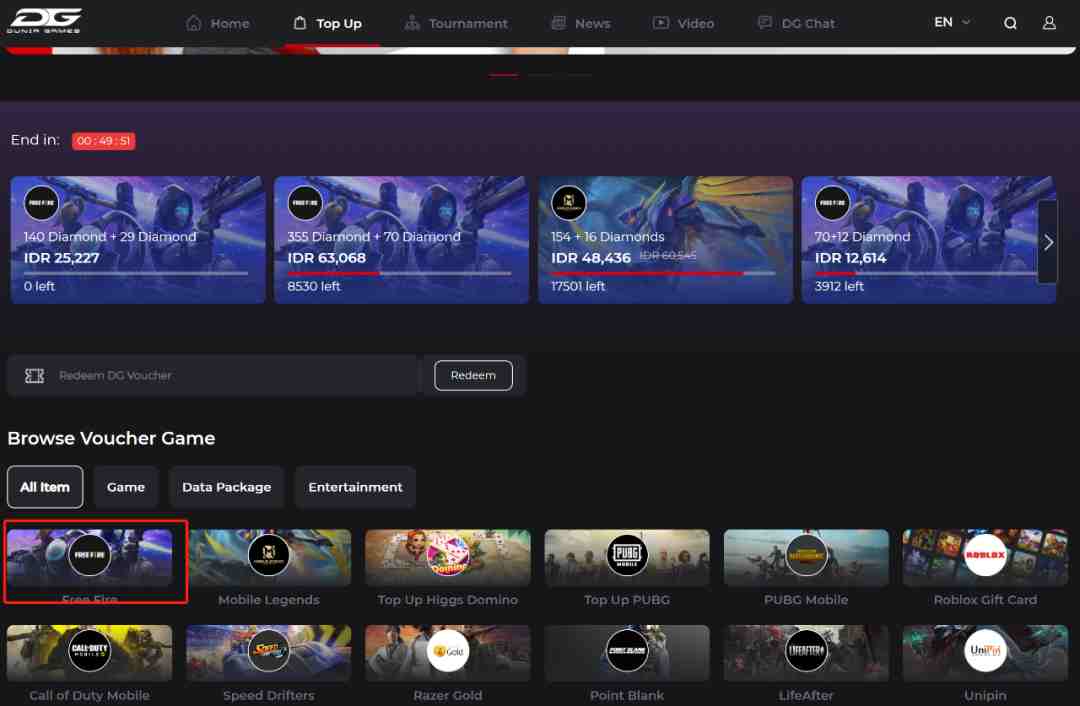This screenshot has width=1080, height=706.
Task: Select the Game filter tab
Action: [x=126, y=487]
